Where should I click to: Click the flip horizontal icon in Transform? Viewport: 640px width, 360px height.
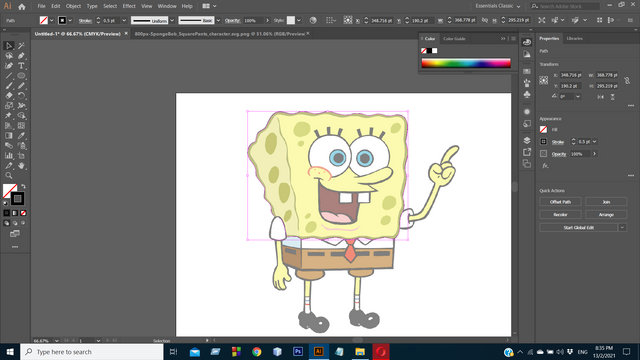click(x=600, y=97)
